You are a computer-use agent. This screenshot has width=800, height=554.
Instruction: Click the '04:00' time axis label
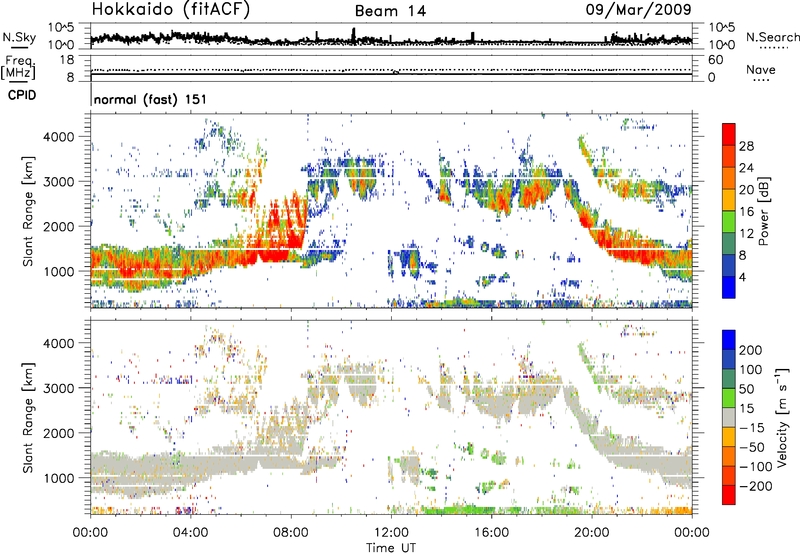point(190,533)
